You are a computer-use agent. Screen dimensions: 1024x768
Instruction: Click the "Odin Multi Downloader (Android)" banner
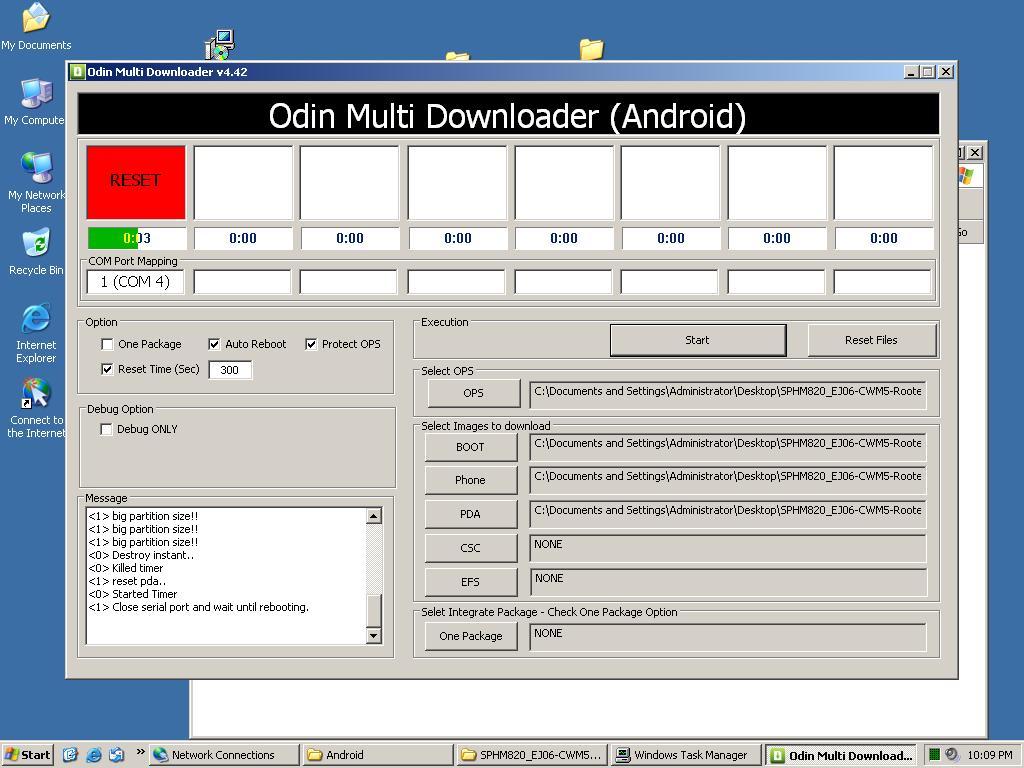[508, 115]
